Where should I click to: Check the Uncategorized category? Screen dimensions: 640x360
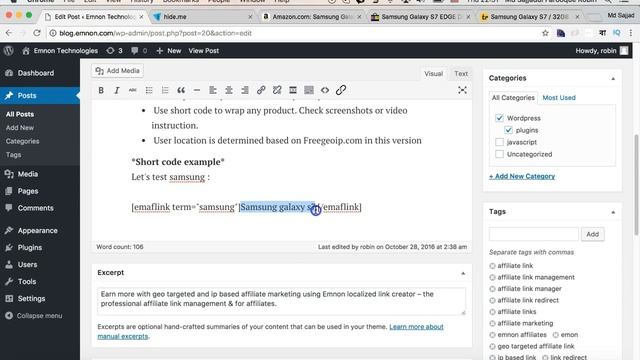(499, 154)
